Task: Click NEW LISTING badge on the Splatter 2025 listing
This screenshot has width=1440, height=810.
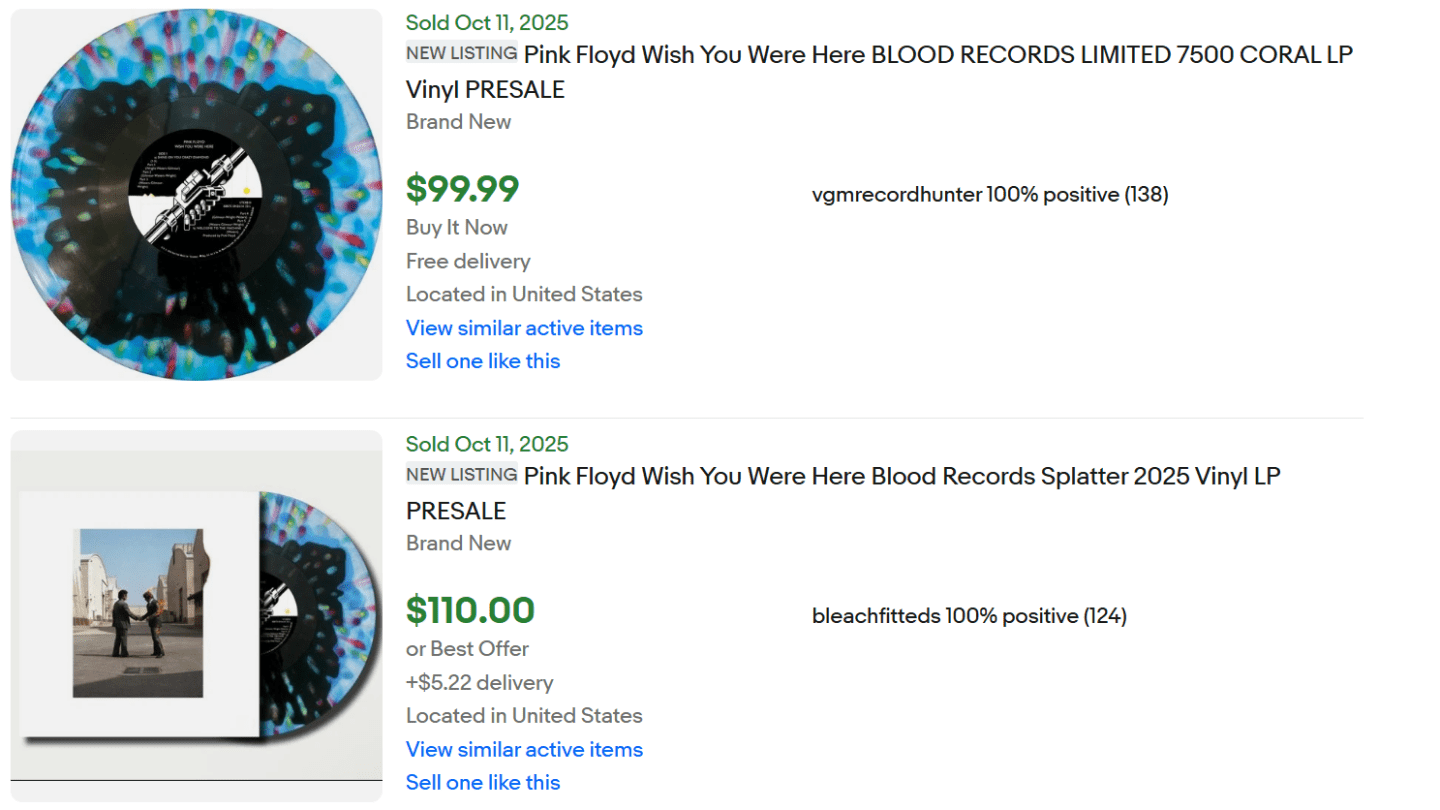Action: [x=462, y=475]
